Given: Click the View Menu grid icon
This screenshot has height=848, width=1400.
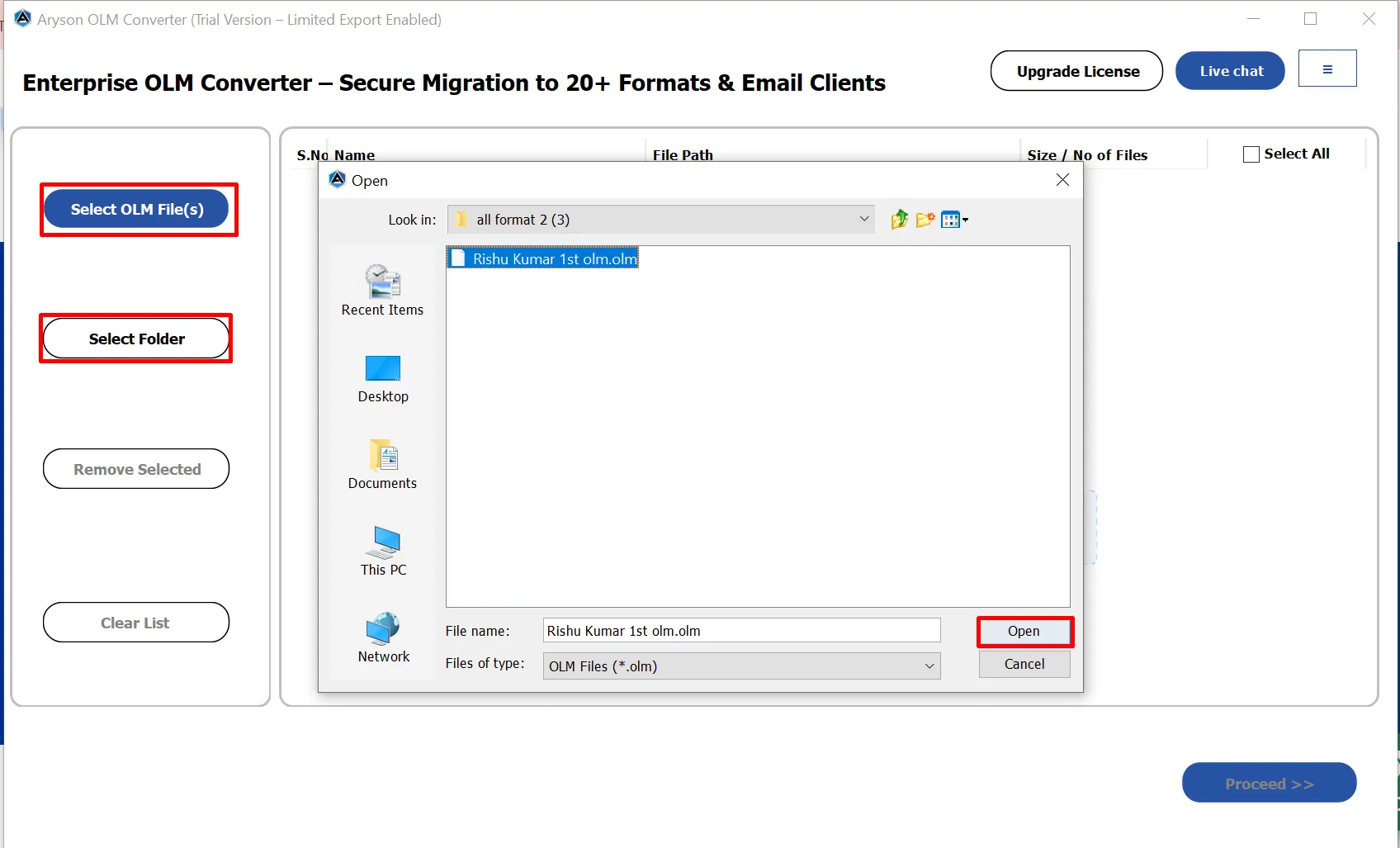Looking at the screenshot, I should tap(949, 219).
